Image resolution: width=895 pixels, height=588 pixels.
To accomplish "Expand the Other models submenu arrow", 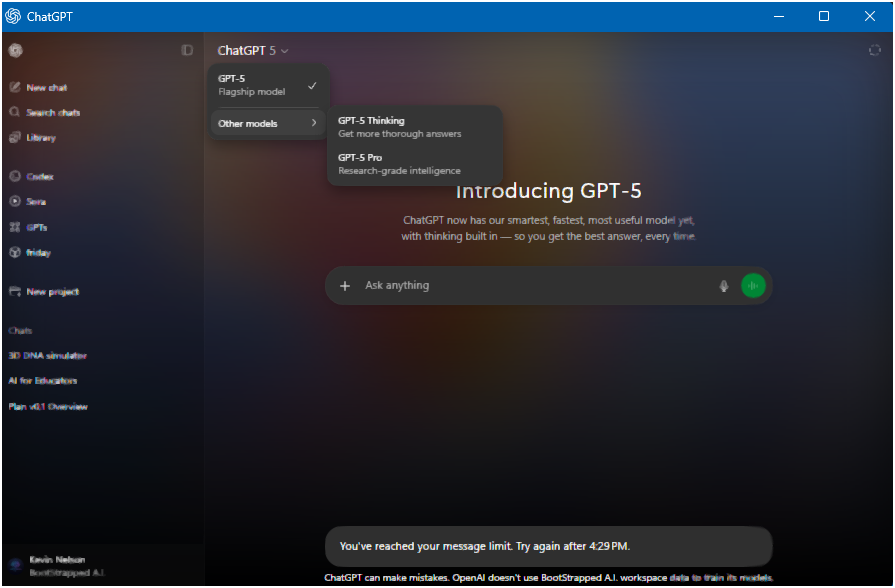I will coord(314,123).
